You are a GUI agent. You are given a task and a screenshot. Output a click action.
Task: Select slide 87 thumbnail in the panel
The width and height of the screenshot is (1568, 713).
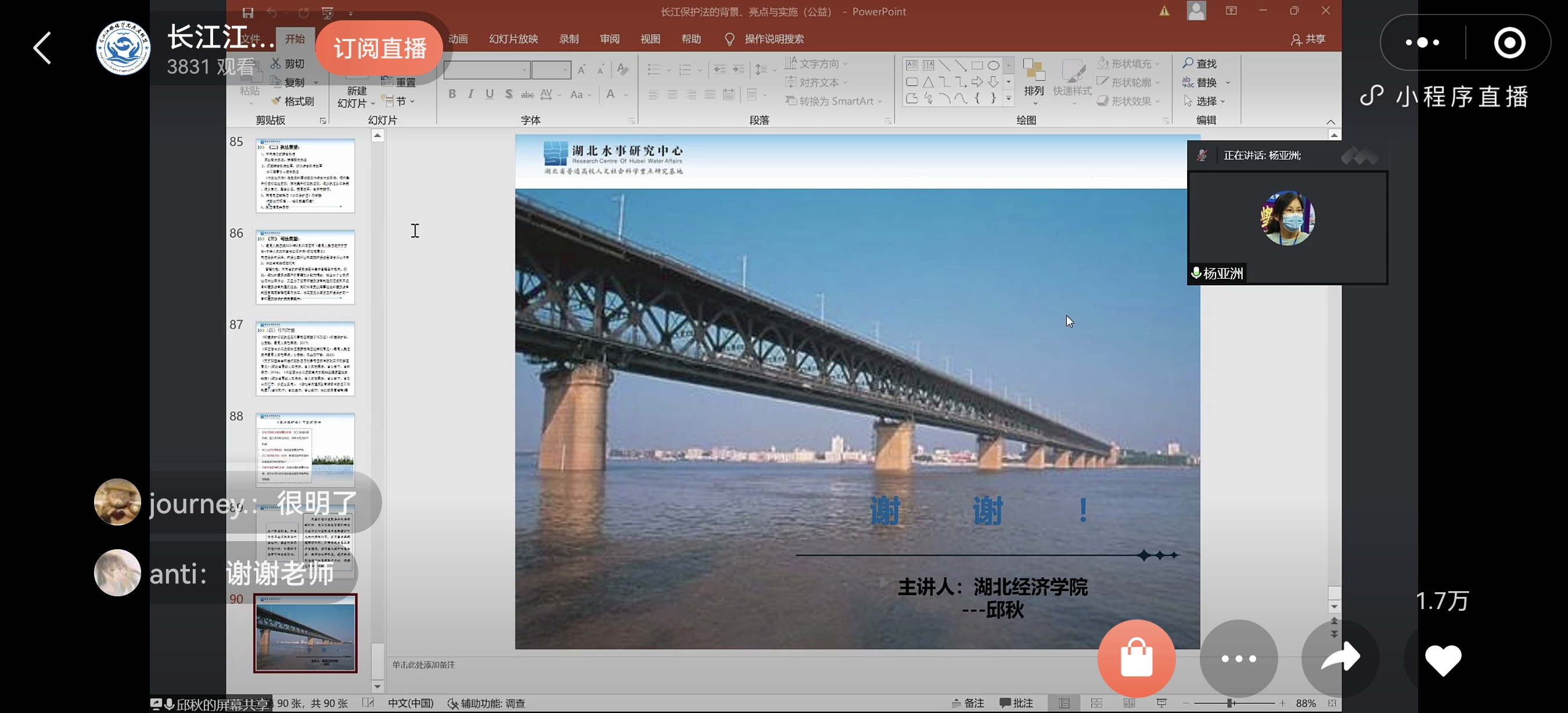click(305, 358)
